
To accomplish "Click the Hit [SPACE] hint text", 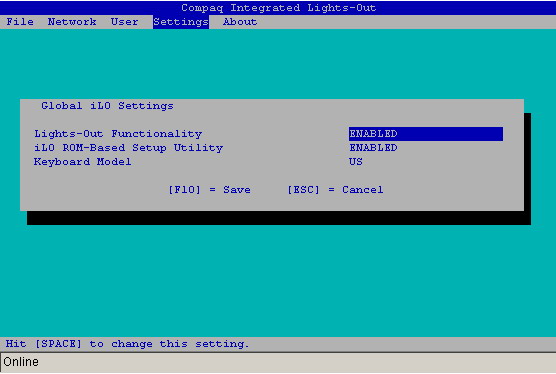I will [x=128, y=344].
